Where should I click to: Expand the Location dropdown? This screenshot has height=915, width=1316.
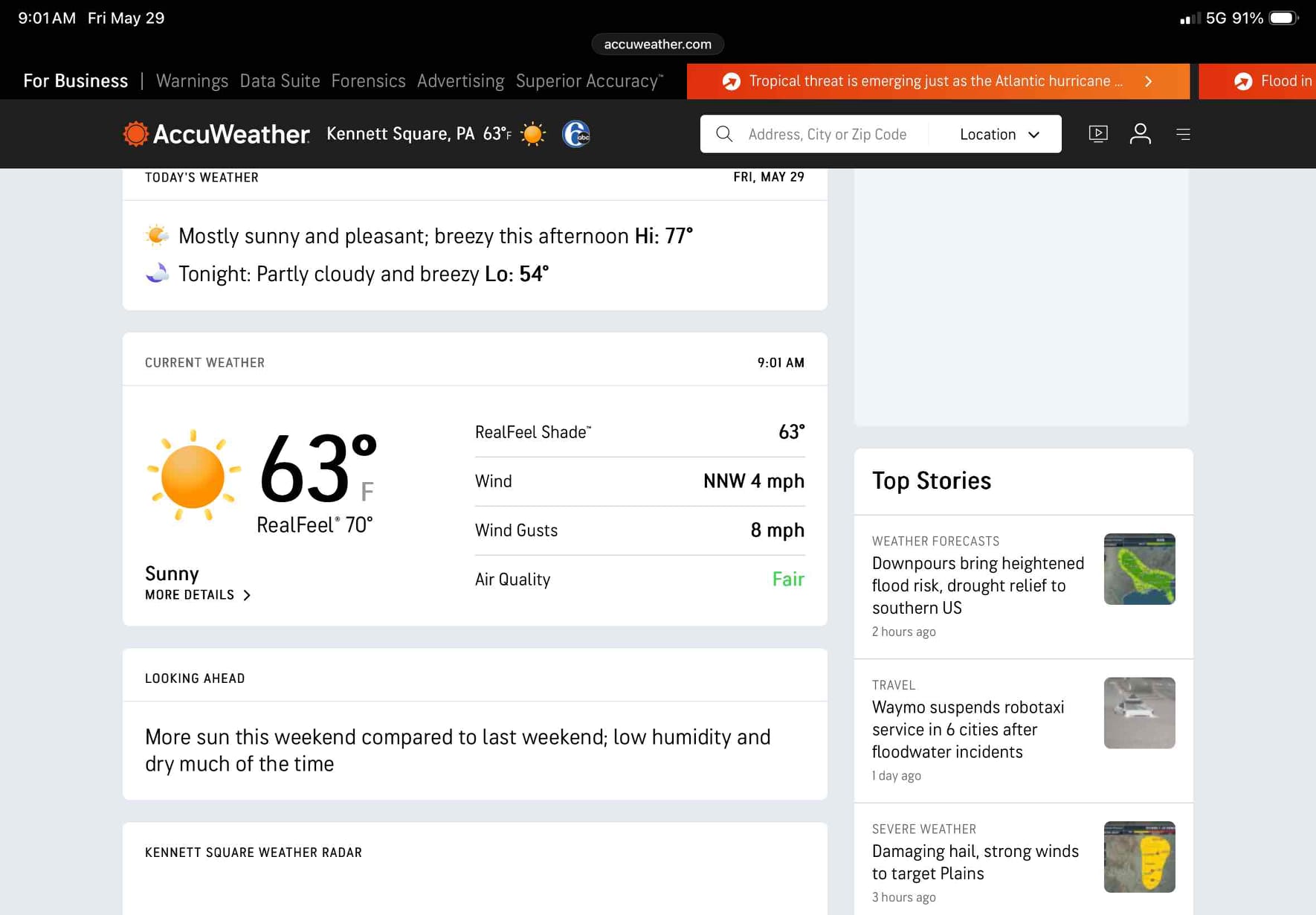[x=999, y=134]
